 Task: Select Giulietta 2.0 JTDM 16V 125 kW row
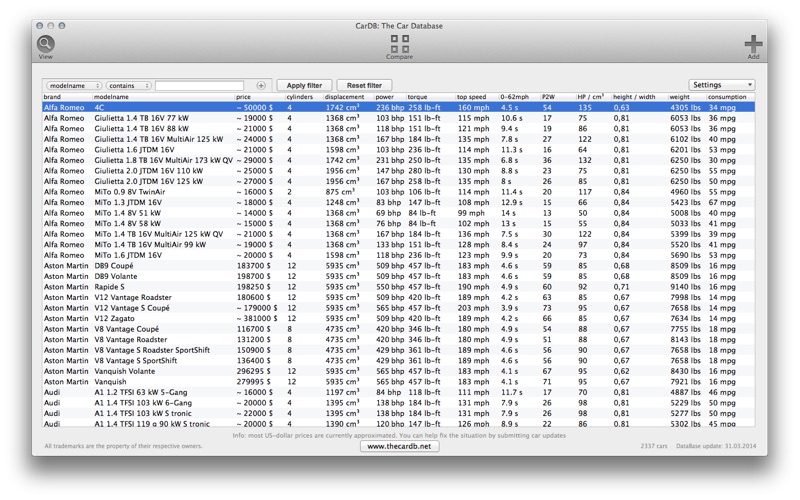(x=398, y=181)
